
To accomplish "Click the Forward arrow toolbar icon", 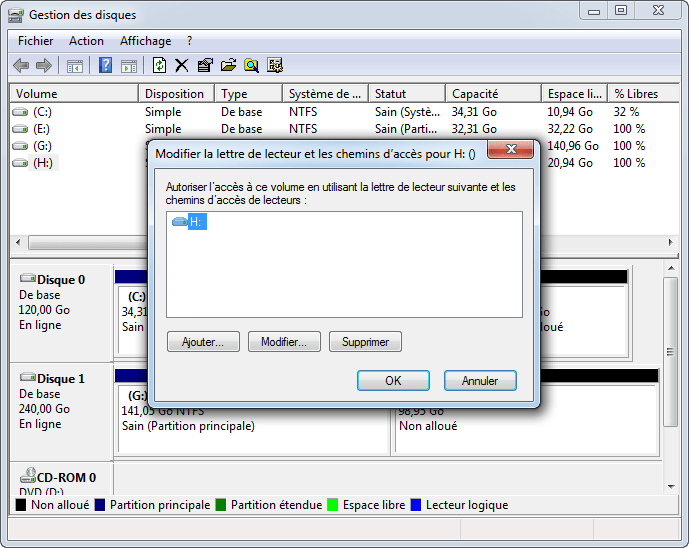I will 44,66.
